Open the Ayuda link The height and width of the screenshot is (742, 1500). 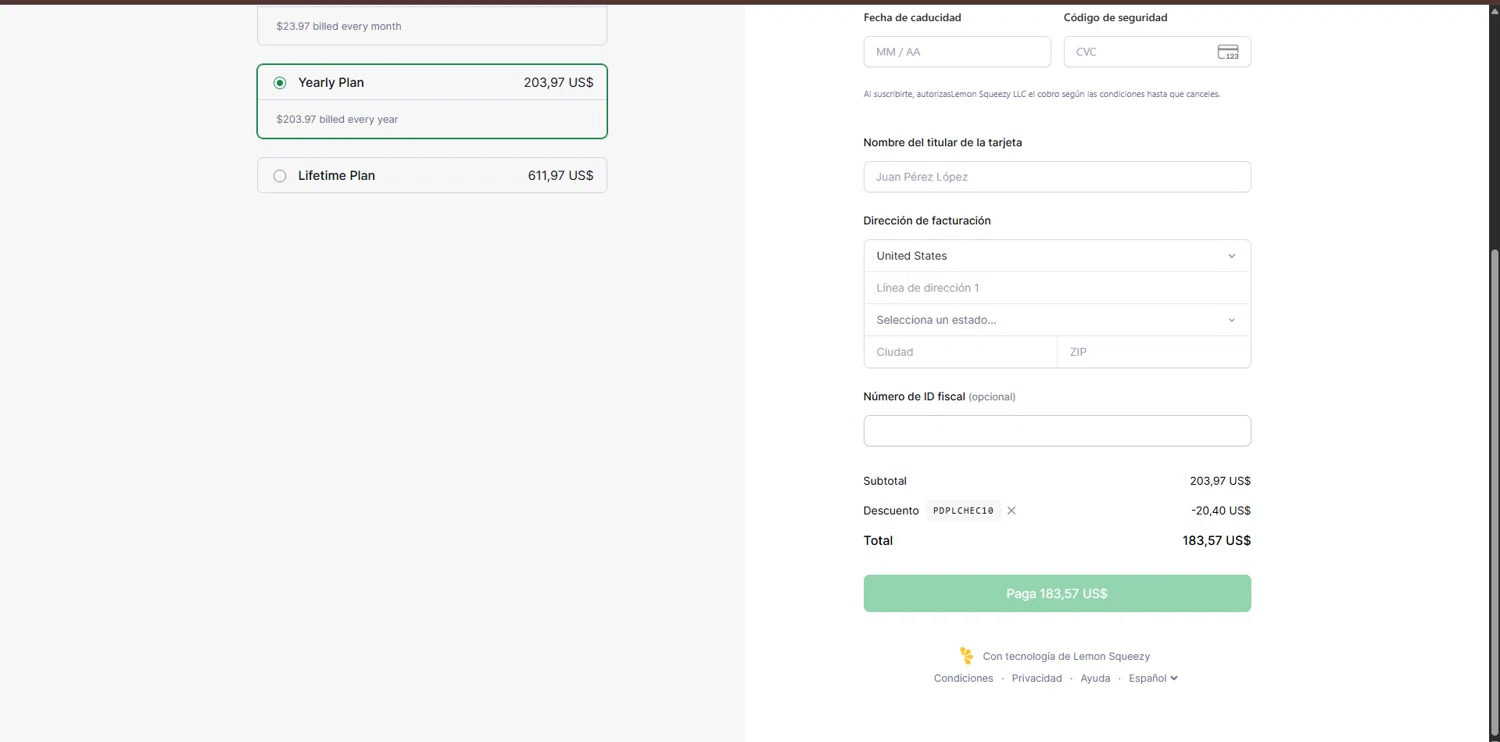1095,678
